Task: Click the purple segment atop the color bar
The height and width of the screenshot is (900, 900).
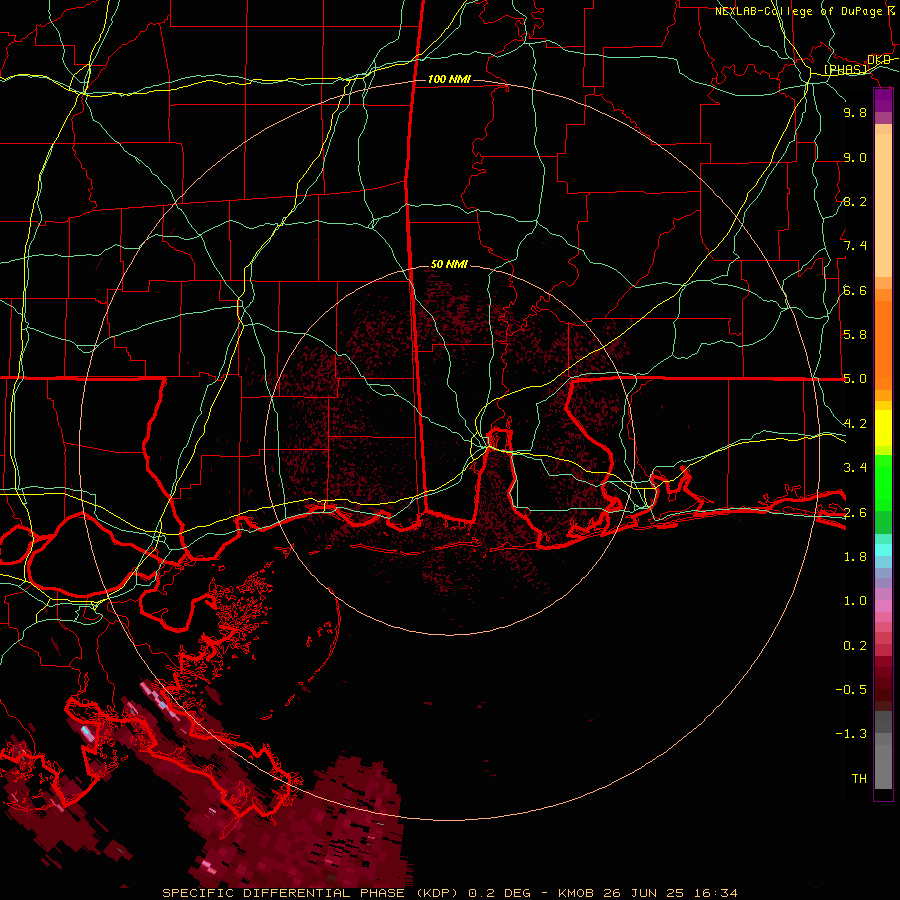Action: (x=883, y=100)
